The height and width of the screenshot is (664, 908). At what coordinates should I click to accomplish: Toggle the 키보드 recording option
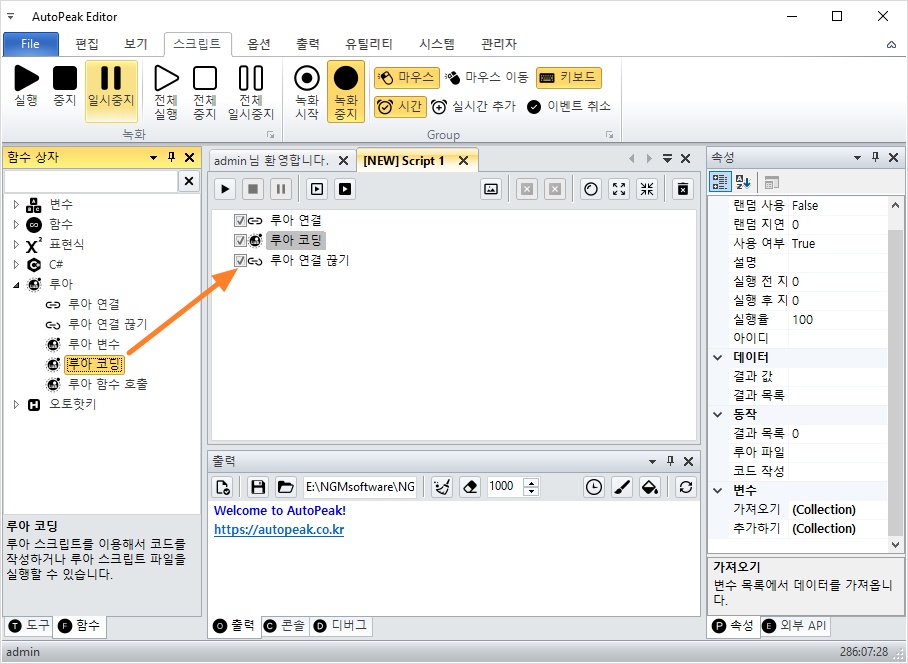pyautogui.click(x=569, y=77)
